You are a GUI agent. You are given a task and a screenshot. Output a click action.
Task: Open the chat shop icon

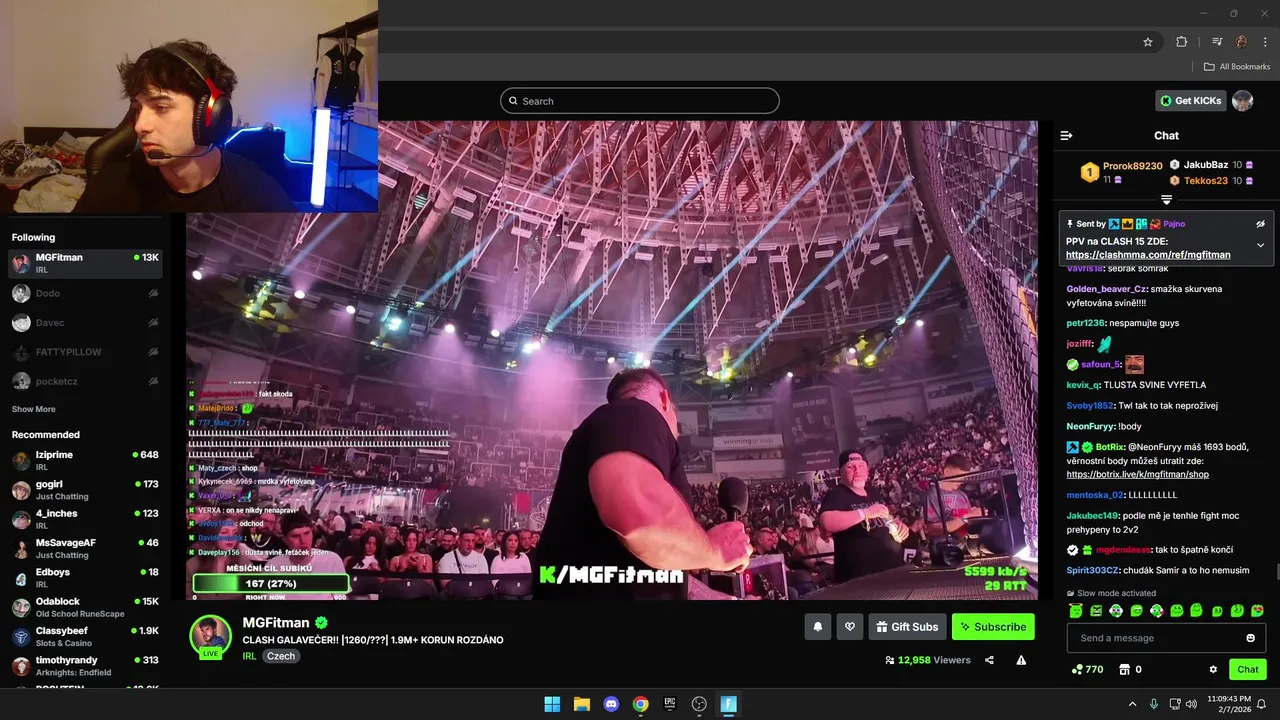click(1124, 670)
